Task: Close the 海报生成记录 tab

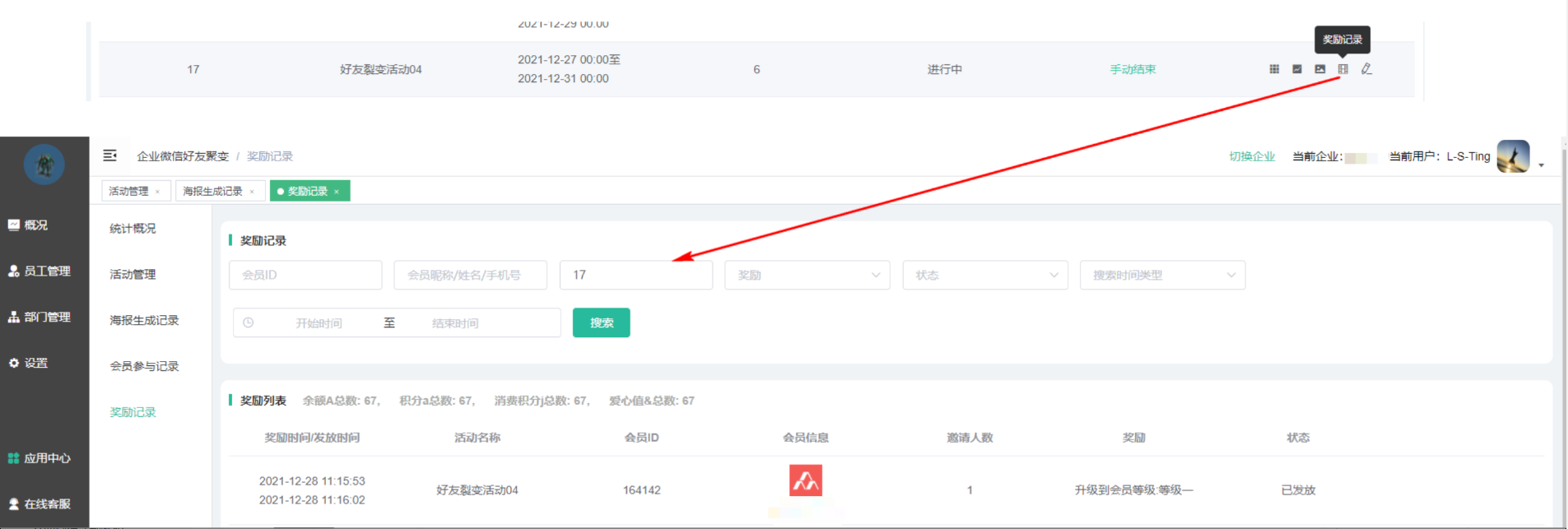Action: click(252, 192)
